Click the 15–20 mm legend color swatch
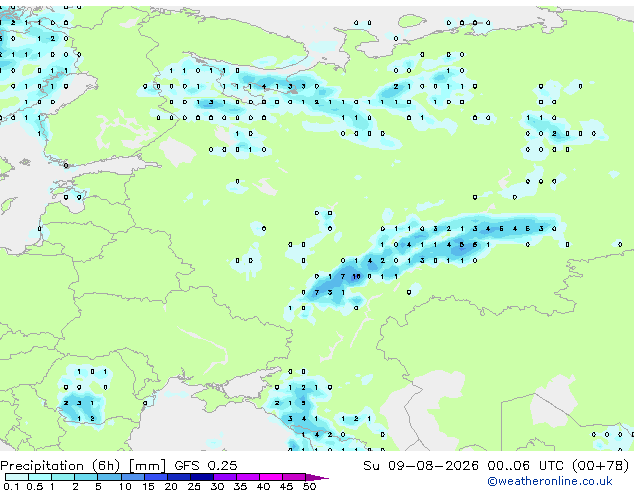Viewport: 634px width, 490px height. (155, 477)
